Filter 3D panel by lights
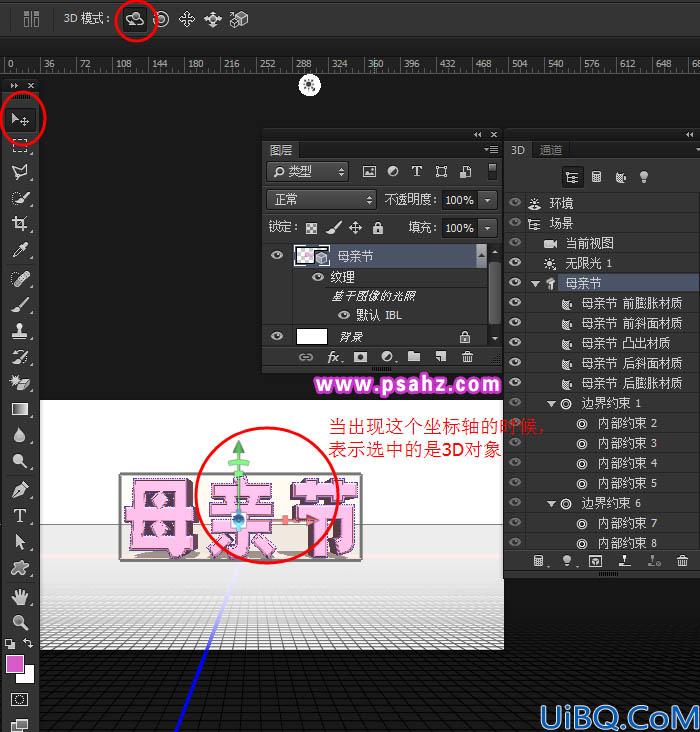Image resolution: width=700 pixels, height=732 pixels. click(x=644, y=177)
